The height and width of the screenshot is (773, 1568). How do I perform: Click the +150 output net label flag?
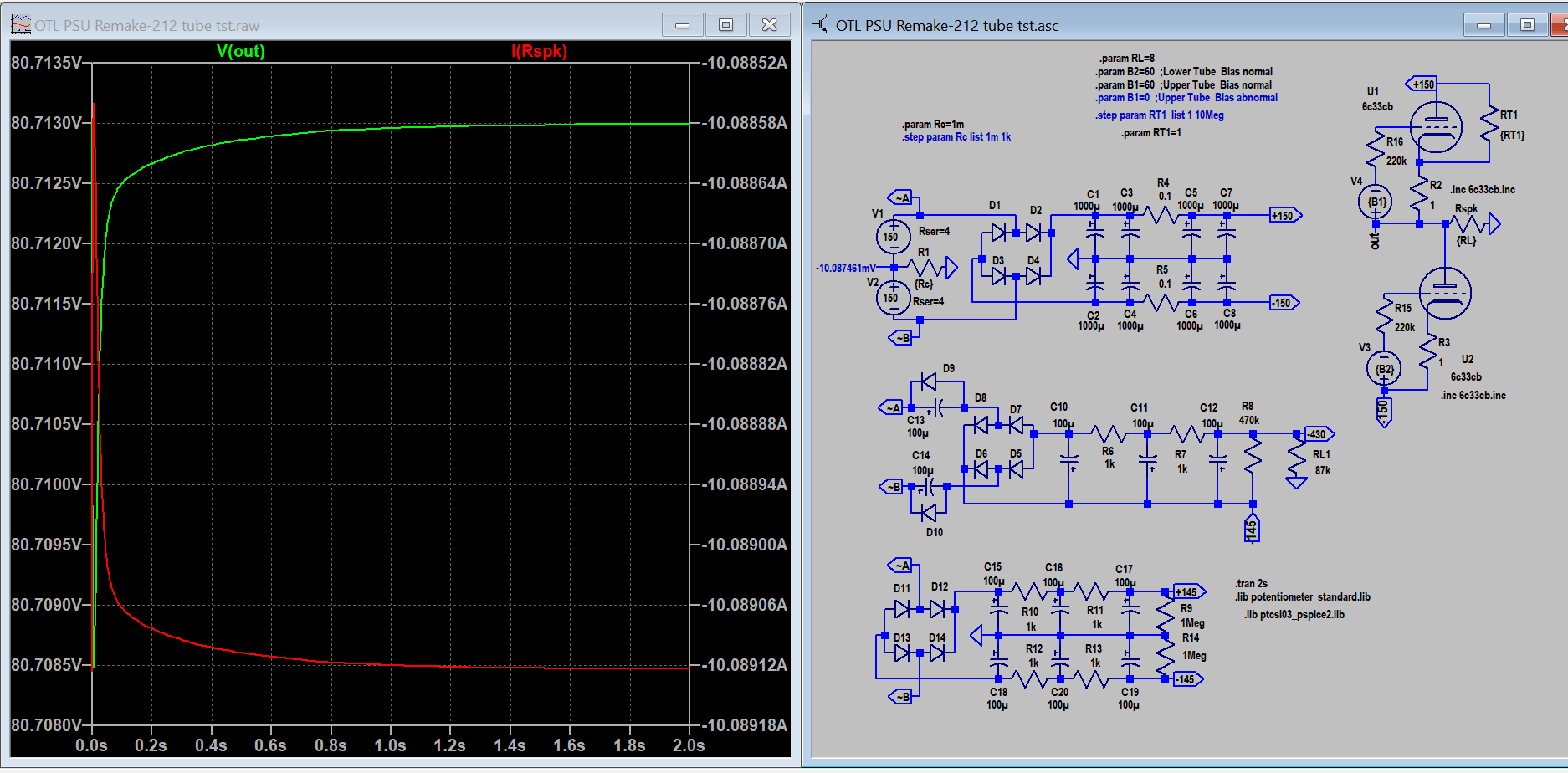point(1285,216)
